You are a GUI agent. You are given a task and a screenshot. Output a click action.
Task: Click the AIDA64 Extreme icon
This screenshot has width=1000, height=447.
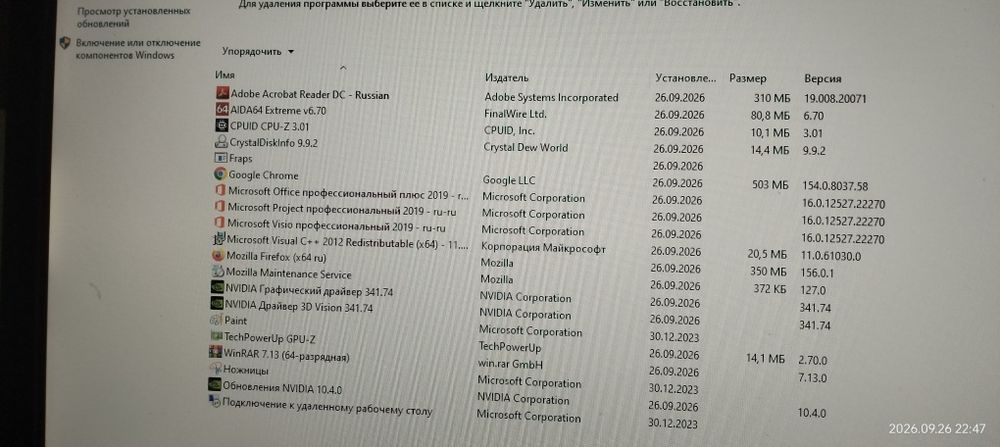222,110
